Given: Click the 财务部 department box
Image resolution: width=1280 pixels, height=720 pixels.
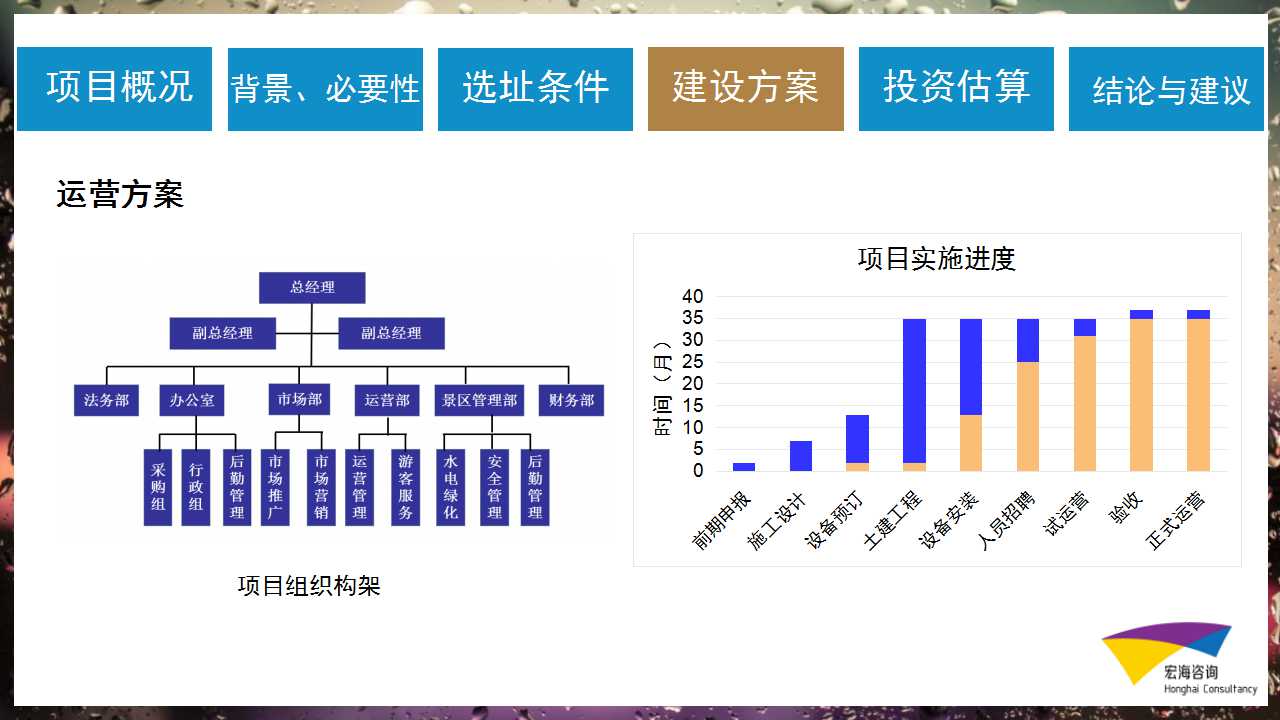Looking at the screenshot, I should [571, 400].
